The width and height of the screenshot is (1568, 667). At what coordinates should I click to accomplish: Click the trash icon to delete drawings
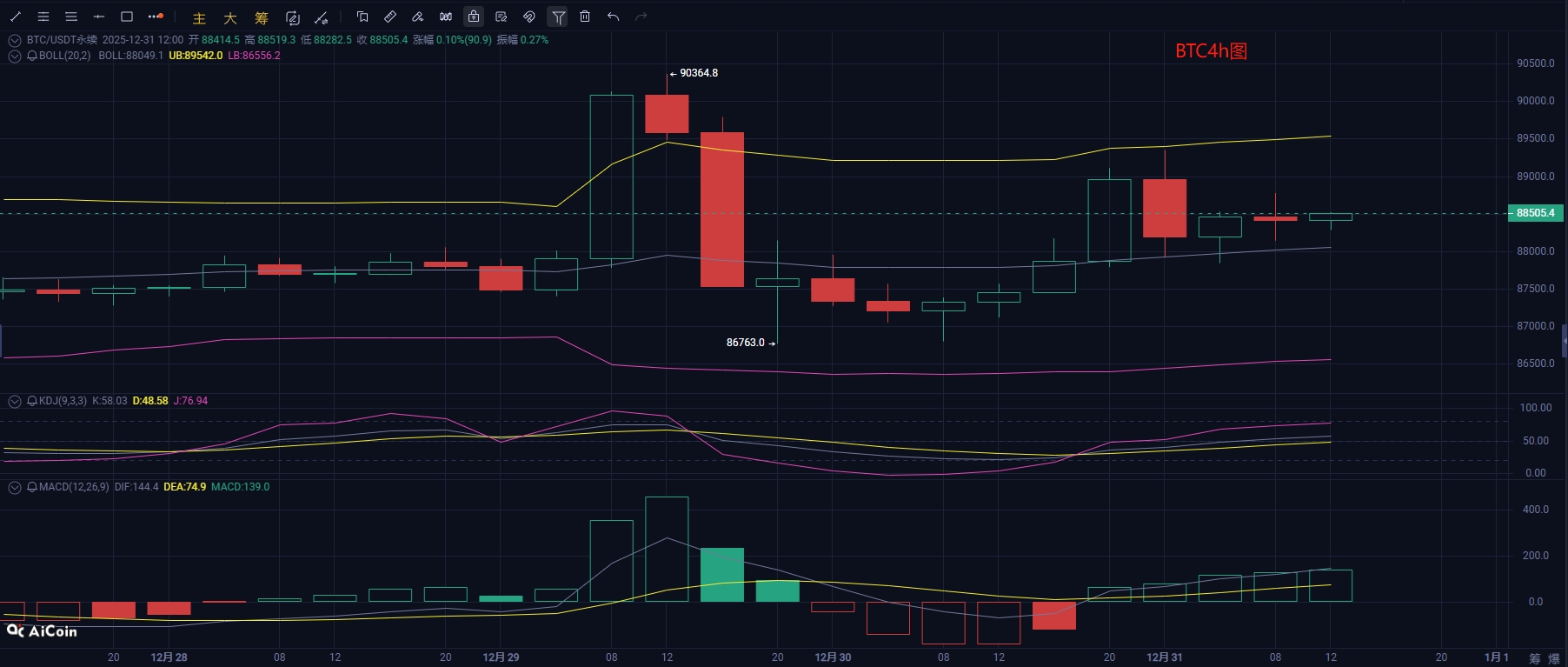(x=585, y=17)
